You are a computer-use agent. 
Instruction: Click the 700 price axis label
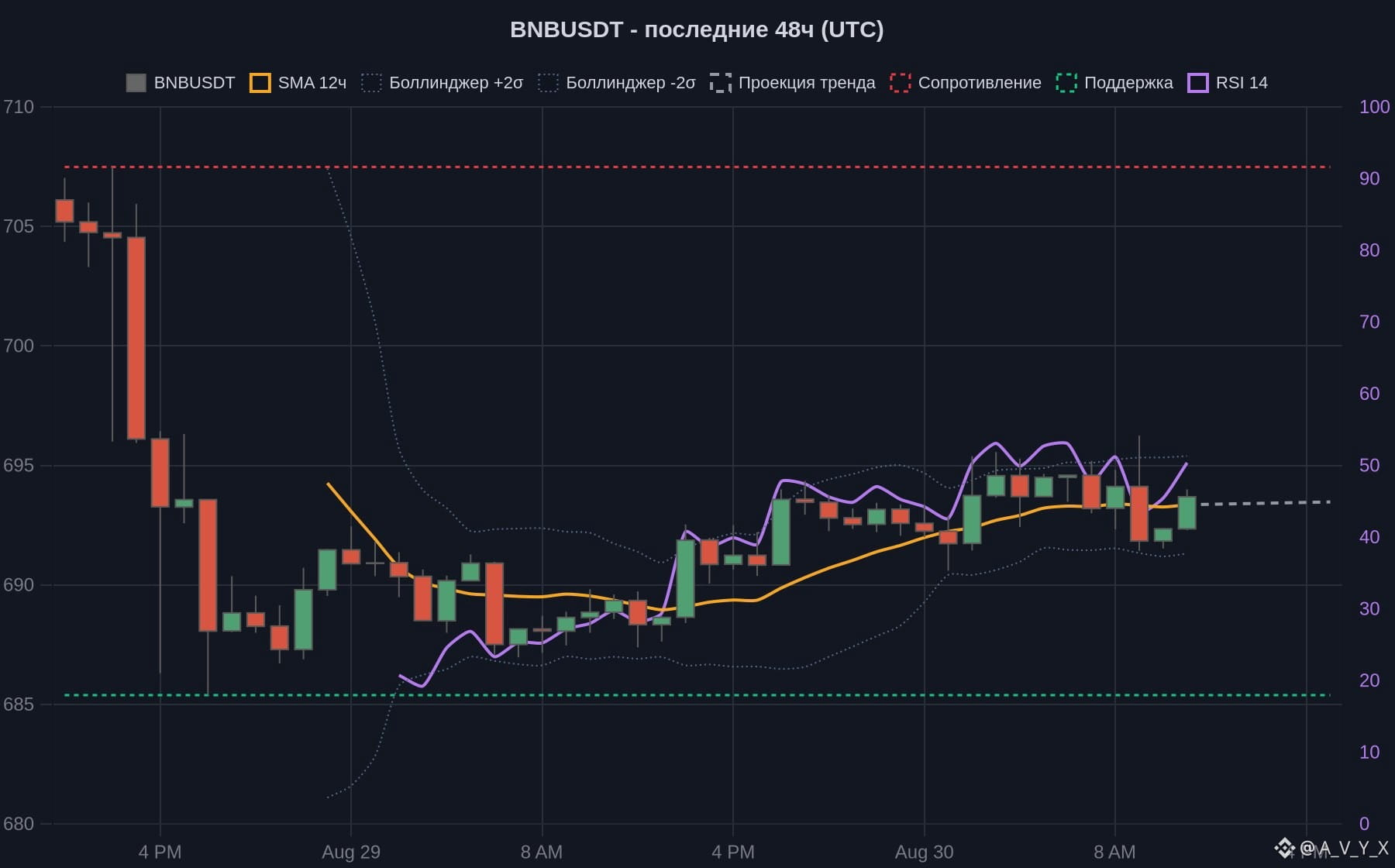coord(19,346)
